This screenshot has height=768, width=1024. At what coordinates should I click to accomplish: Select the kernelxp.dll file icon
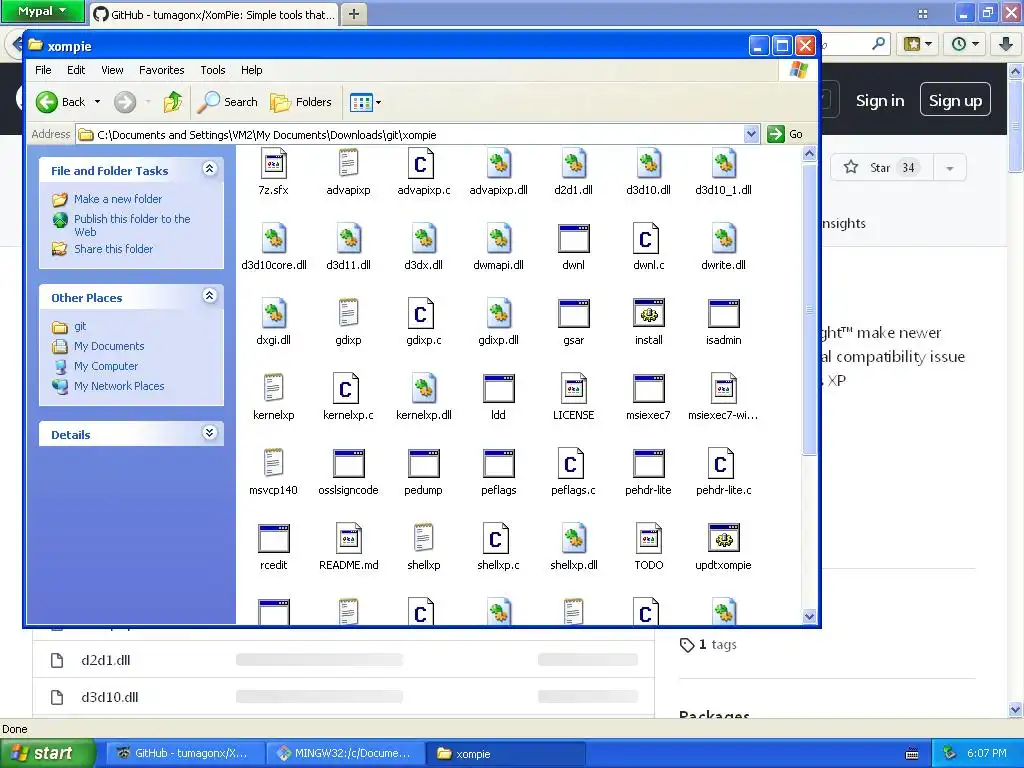[423, 389]
